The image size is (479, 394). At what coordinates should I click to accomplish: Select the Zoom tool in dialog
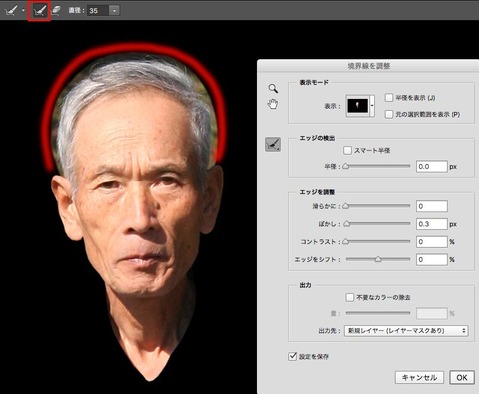point(273,88)
